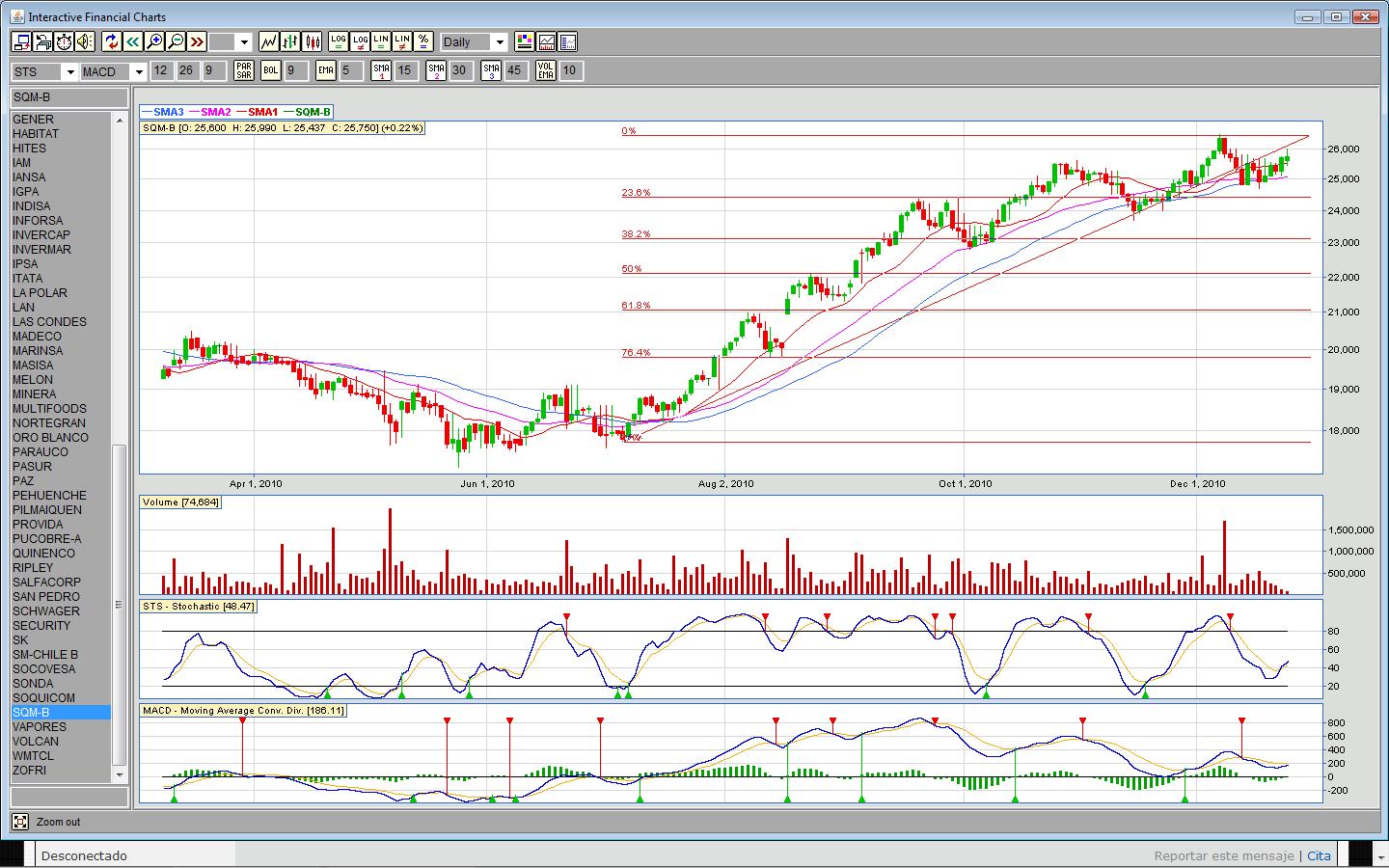The height and width of the screenshot is (868, 1389).
Task: Toggle the PAR SAR indicator
Action: coord(244,70)
